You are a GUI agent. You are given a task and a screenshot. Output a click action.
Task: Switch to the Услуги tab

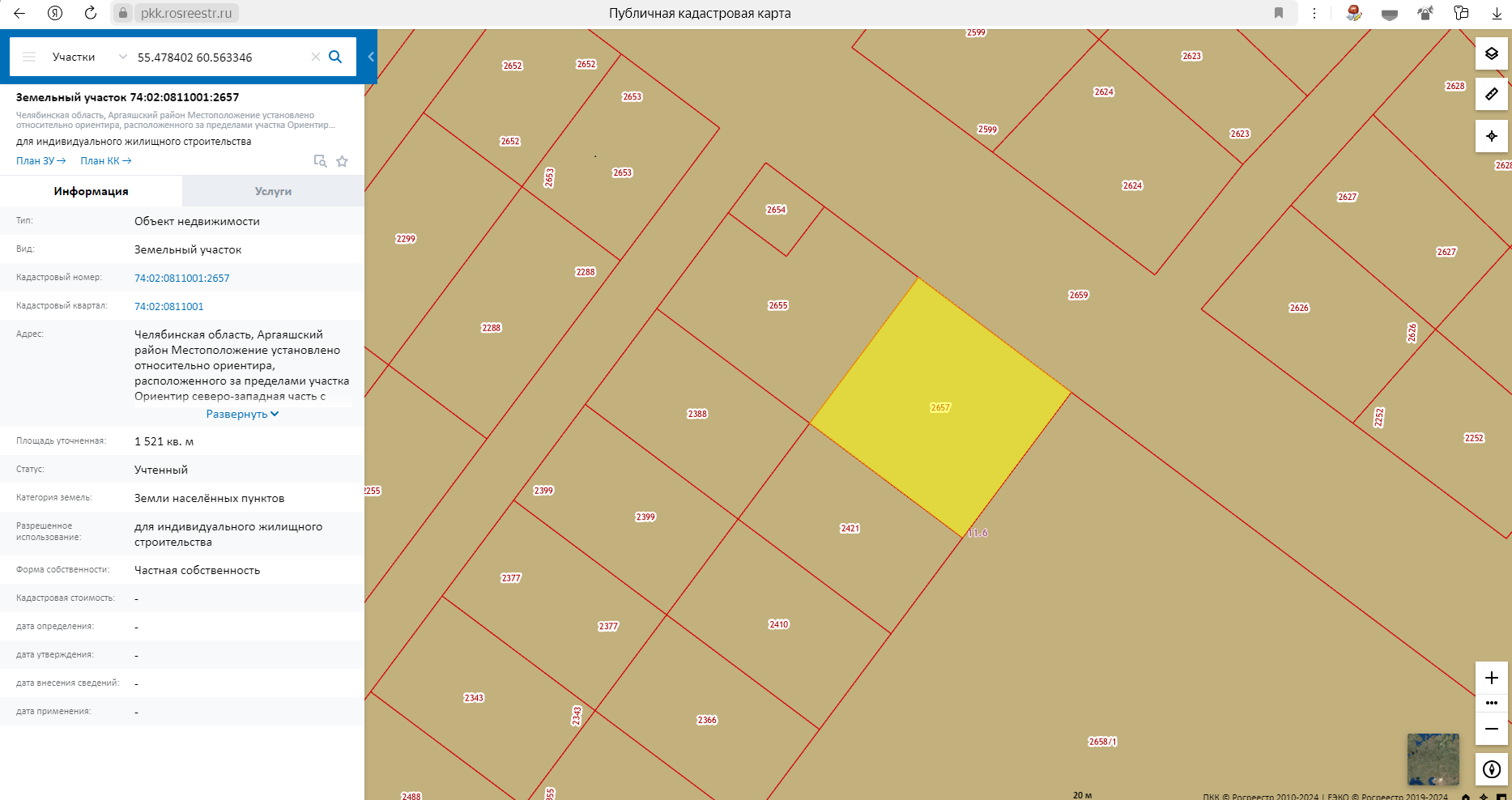click(273, 191)
